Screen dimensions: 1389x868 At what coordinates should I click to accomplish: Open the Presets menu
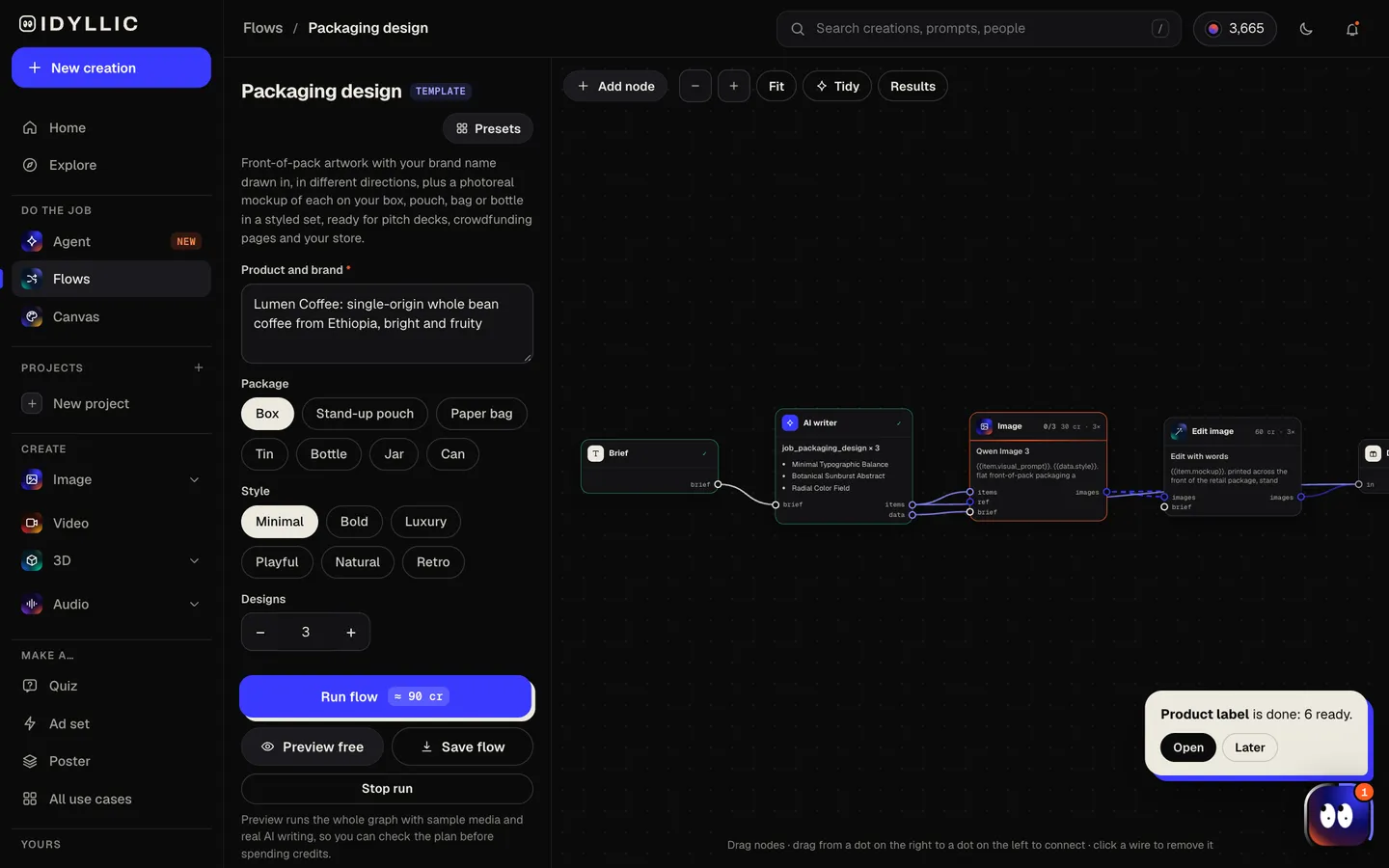coord(488,128)
